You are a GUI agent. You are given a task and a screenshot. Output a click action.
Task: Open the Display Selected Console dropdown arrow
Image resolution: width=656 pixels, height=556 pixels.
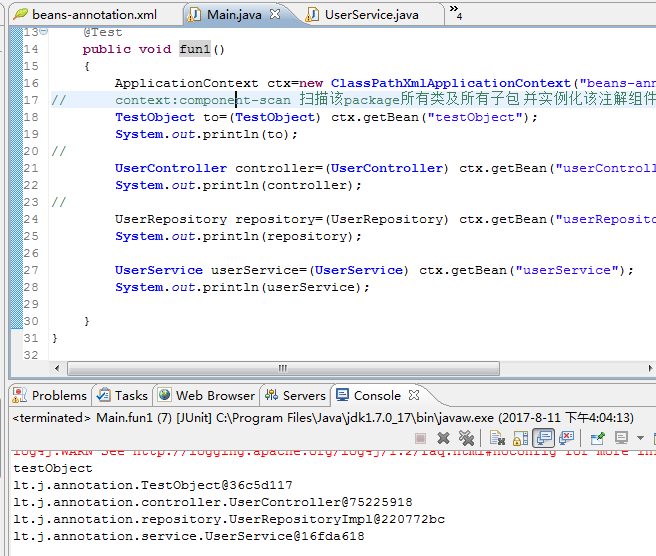[x=640, y=438]
